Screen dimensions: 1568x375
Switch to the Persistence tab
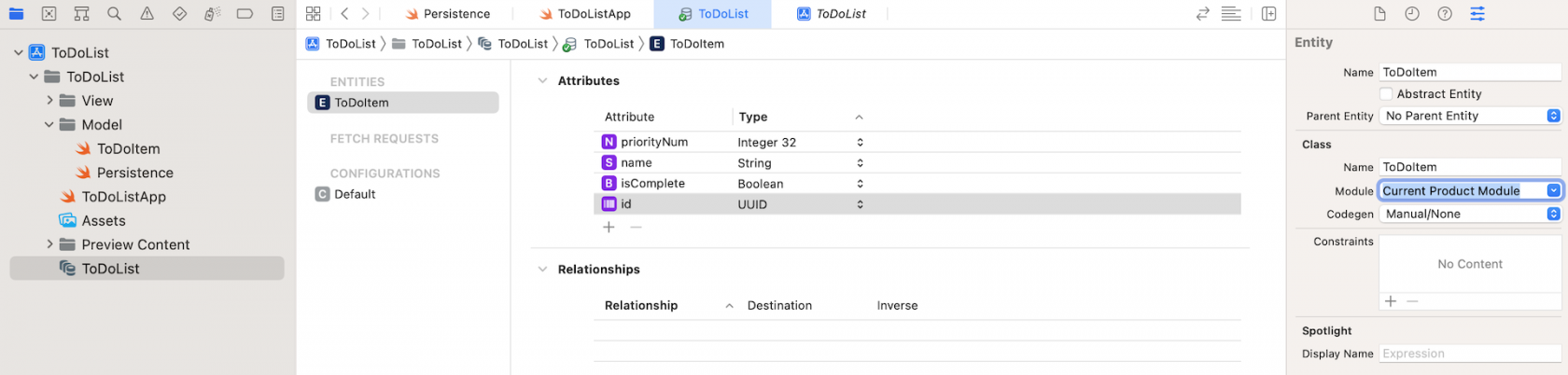coord(447,14)
